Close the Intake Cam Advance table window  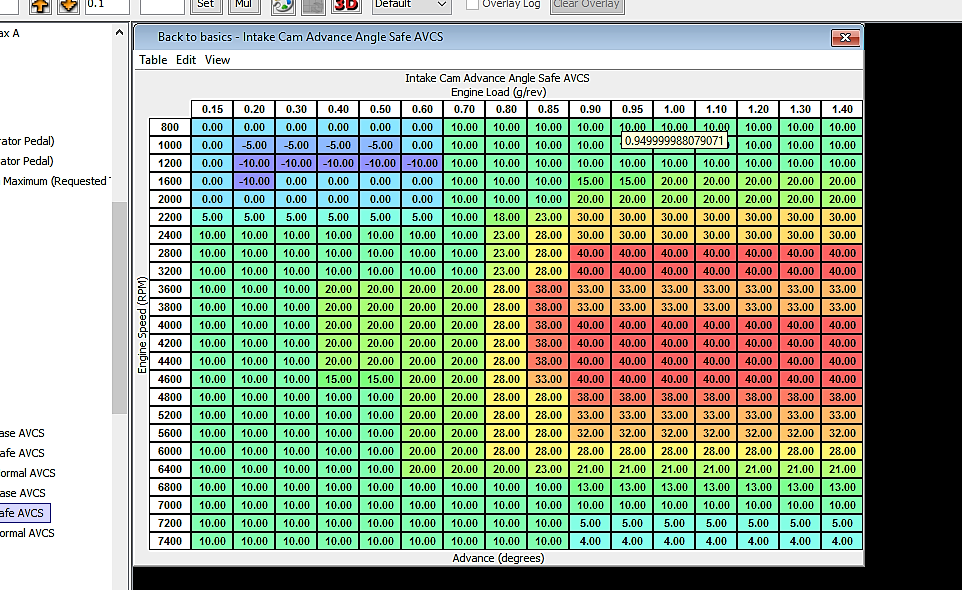(845, 37)
